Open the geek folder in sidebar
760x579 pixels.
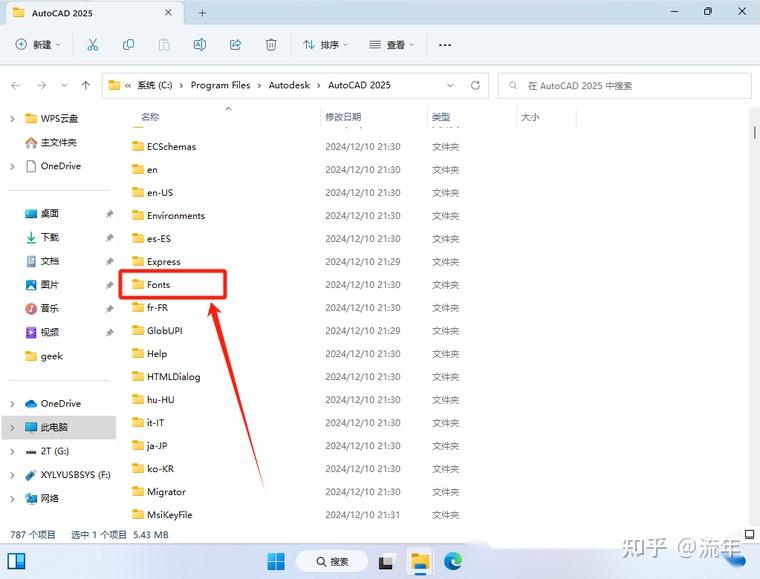coord(44,357)
